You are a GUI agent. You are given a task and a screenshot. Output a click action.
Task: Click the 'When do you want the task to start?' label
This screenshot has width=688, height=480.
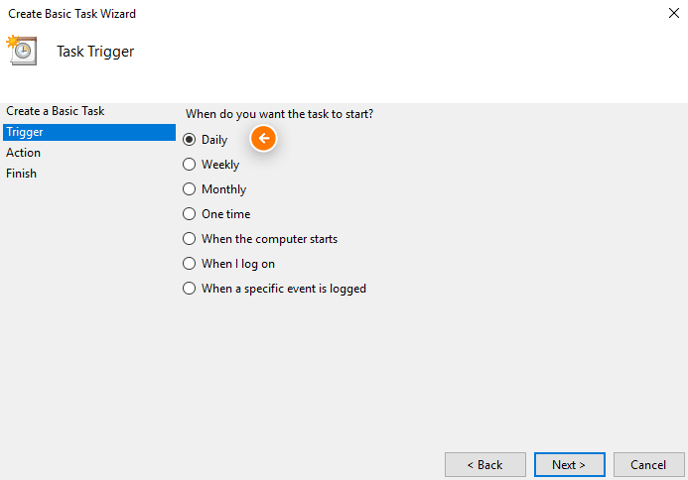tap(279, 114)
